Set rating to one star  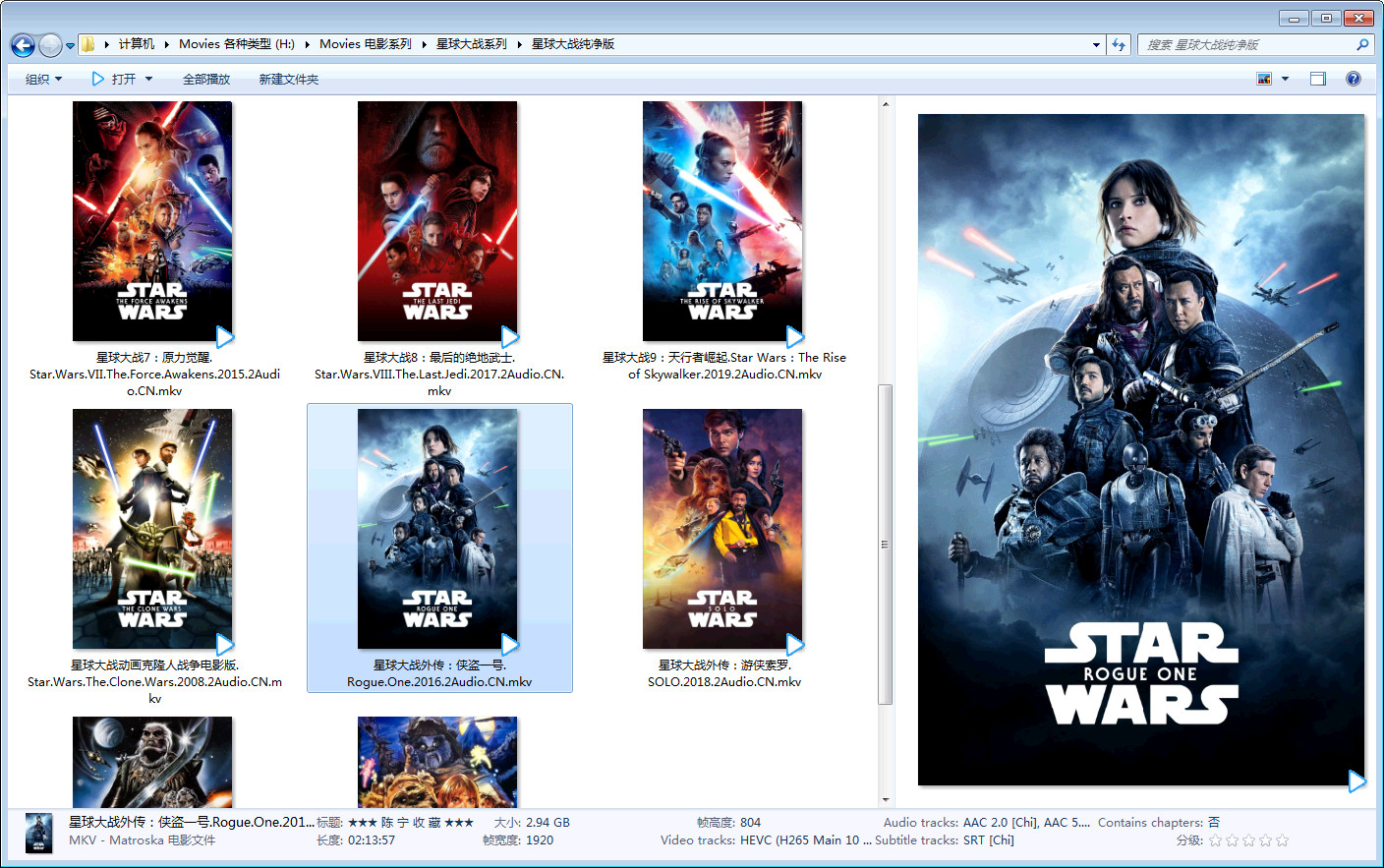tap(1216, 840)
